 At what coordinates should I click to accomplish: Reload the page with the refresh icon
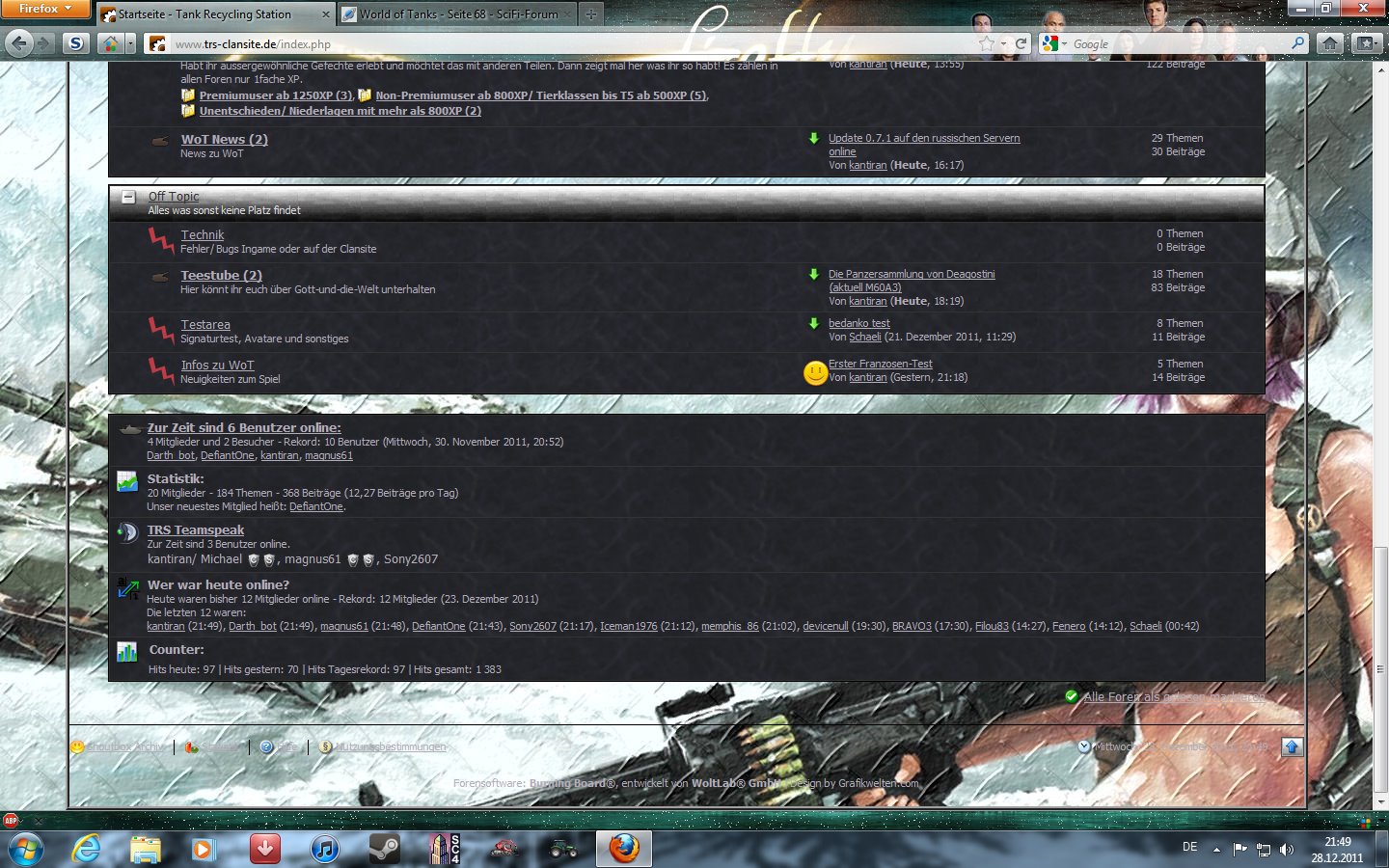pyautogui.click(x=1021, y=43)
